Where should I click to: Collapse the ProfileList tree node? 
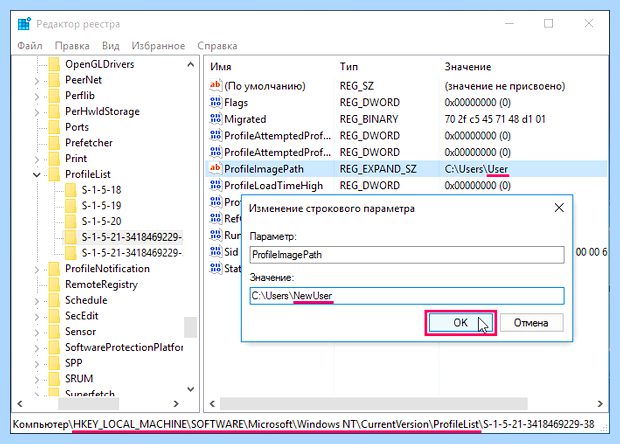click(36, 174)
